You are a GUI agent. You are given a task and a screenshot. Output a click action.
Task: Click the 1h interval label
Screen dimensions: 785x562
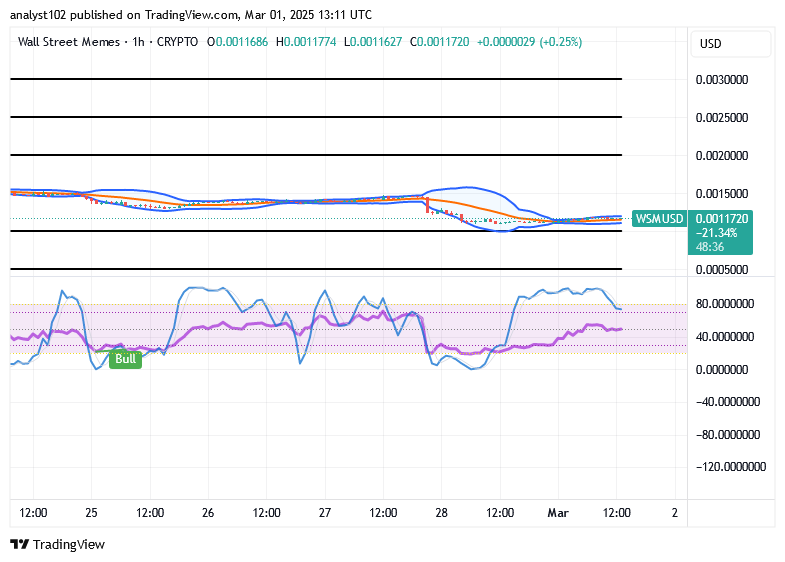138,42
